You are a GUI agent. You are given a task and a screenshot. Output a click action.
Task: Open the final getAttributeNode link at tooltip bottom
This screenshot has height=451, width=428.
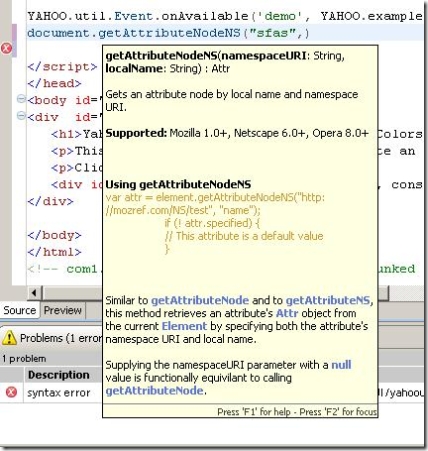click(154, 391)
